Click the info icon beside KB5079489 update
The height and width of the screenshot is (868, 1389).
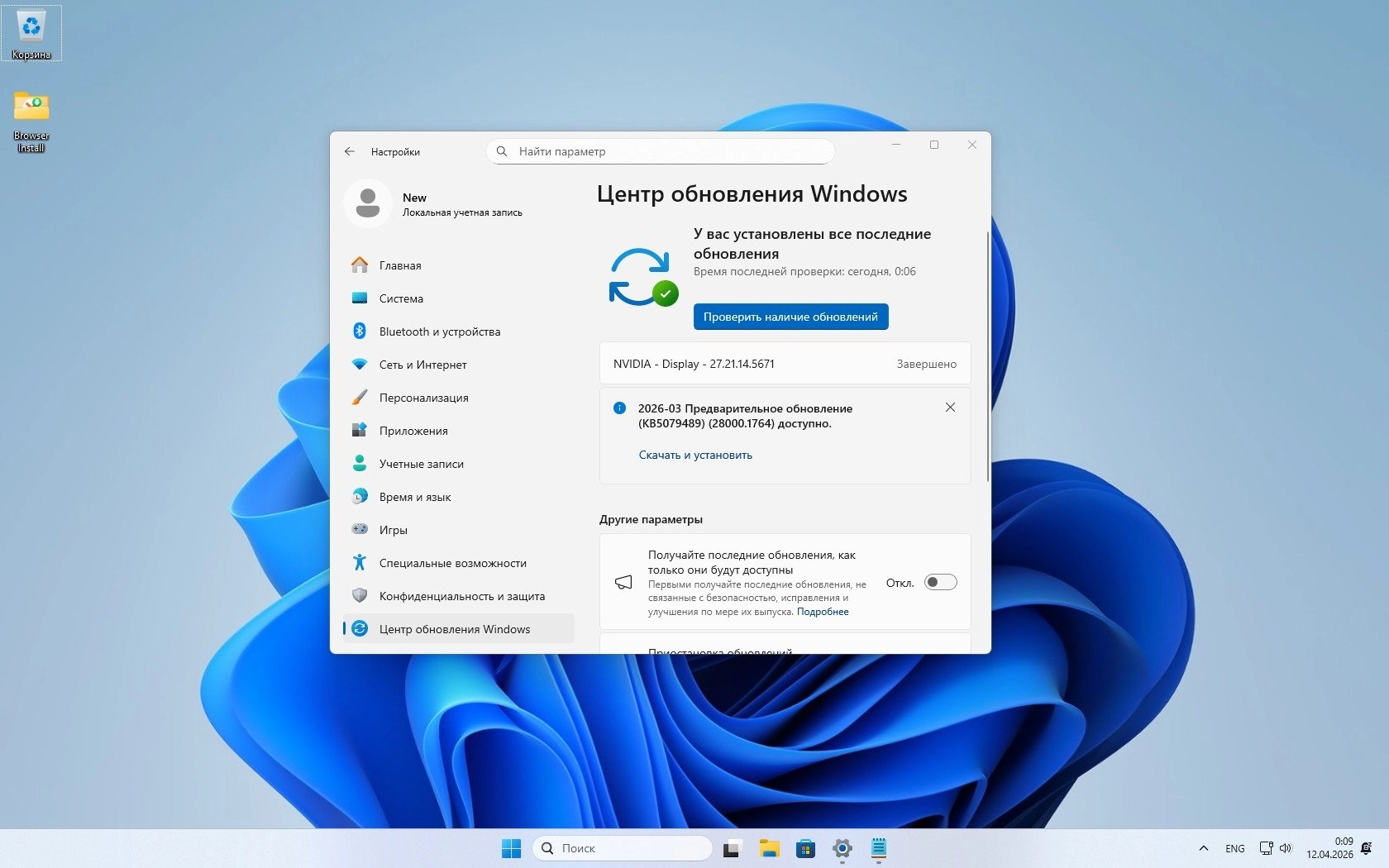tap(620, 408)
